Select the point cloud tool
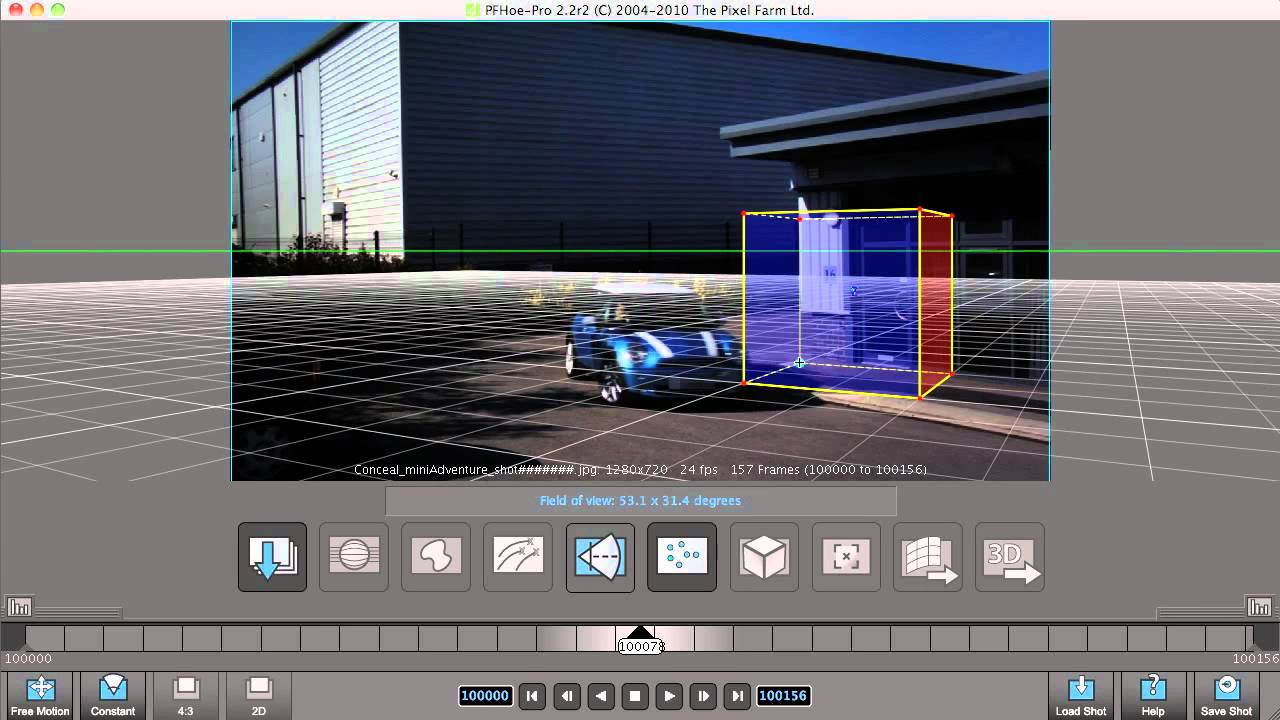Viewport: 1280px width, 720px height. (682, 557)
